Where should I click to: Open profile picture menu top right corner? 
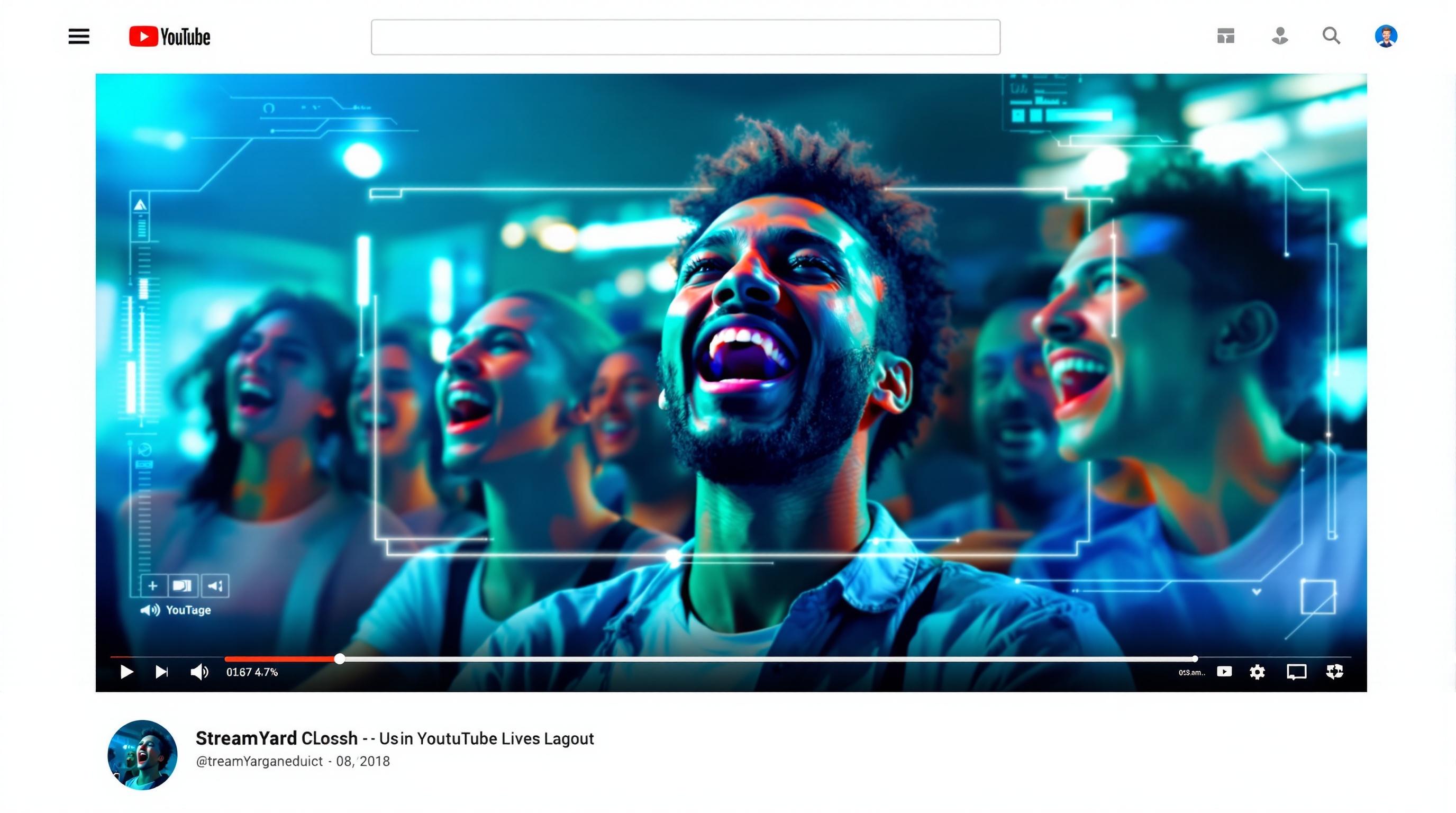(1385, 36)
